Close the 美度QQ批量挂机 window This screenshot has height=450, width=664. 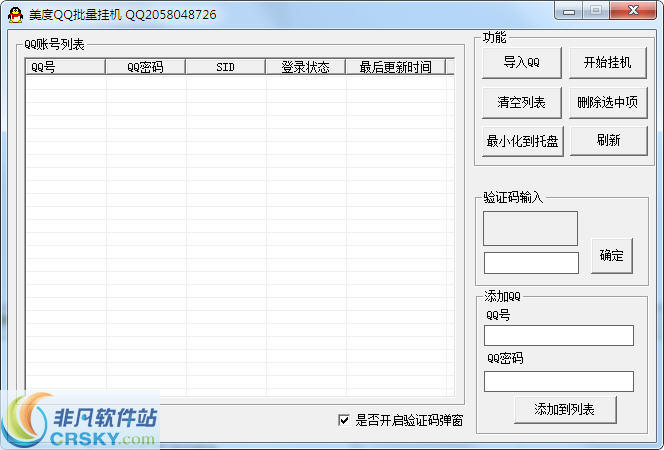coord(633,11)
